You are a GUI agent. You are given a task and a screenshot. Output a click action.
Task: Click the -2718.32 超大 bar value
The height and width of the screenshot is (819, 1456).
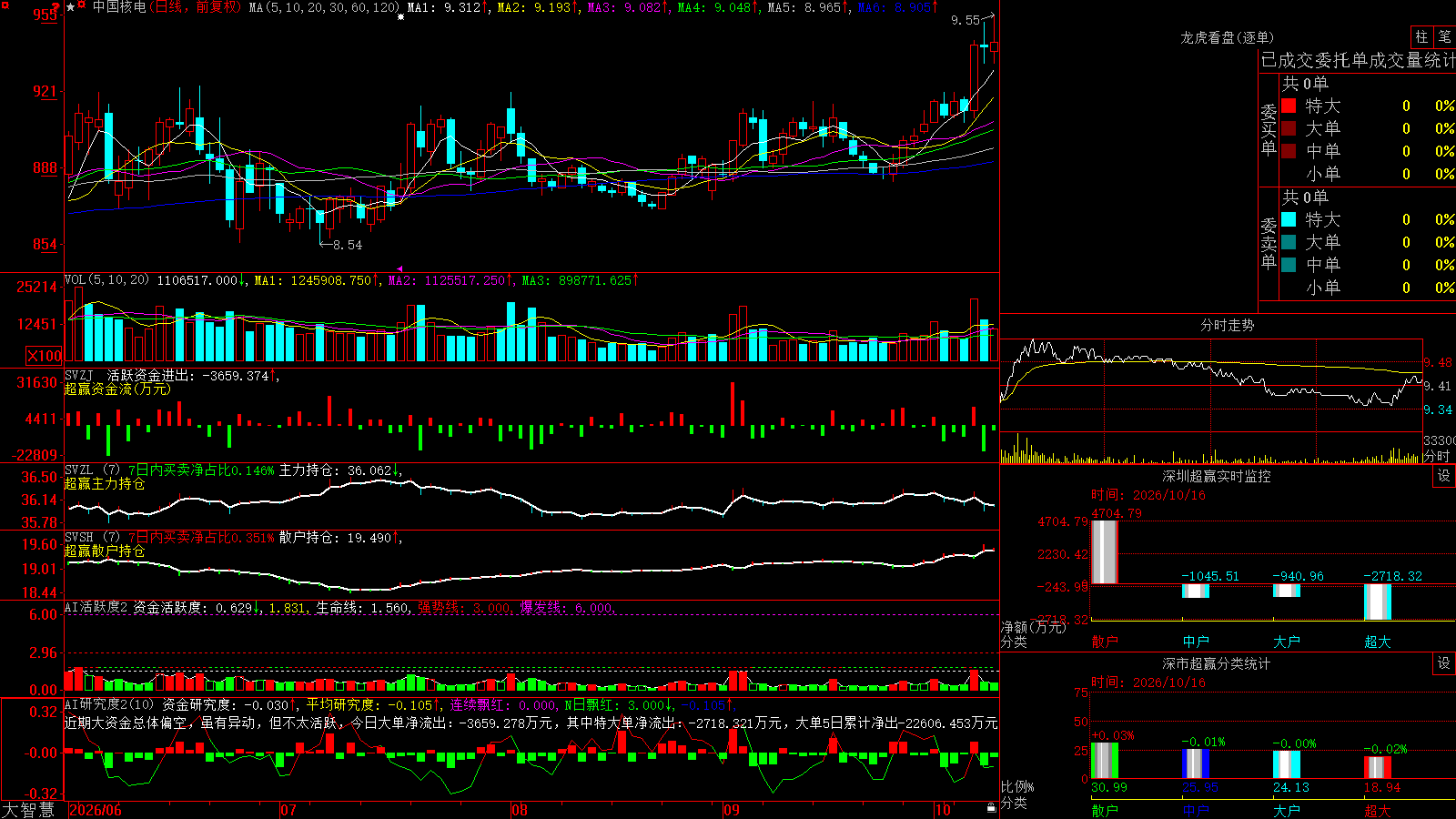(x=1392, y=576)
